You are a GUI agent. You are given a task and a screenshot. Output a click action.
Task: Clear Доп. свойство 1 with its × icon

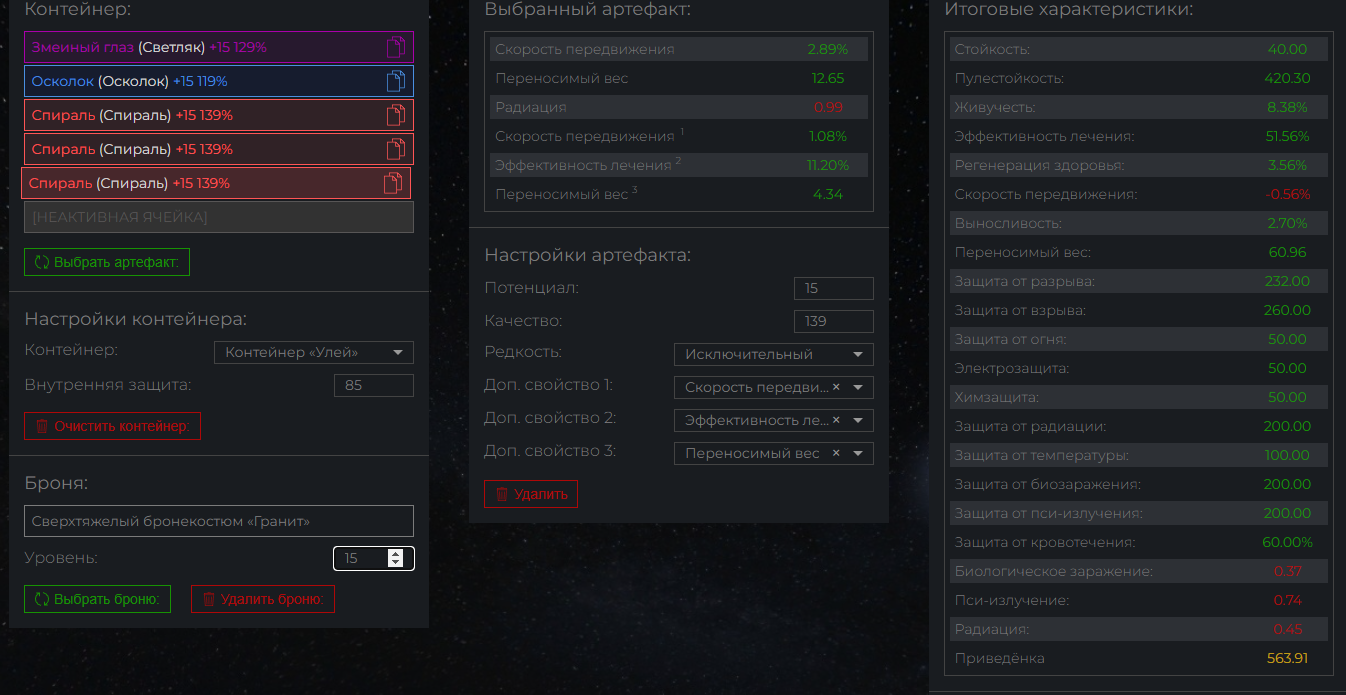click(x=836, y=387)
